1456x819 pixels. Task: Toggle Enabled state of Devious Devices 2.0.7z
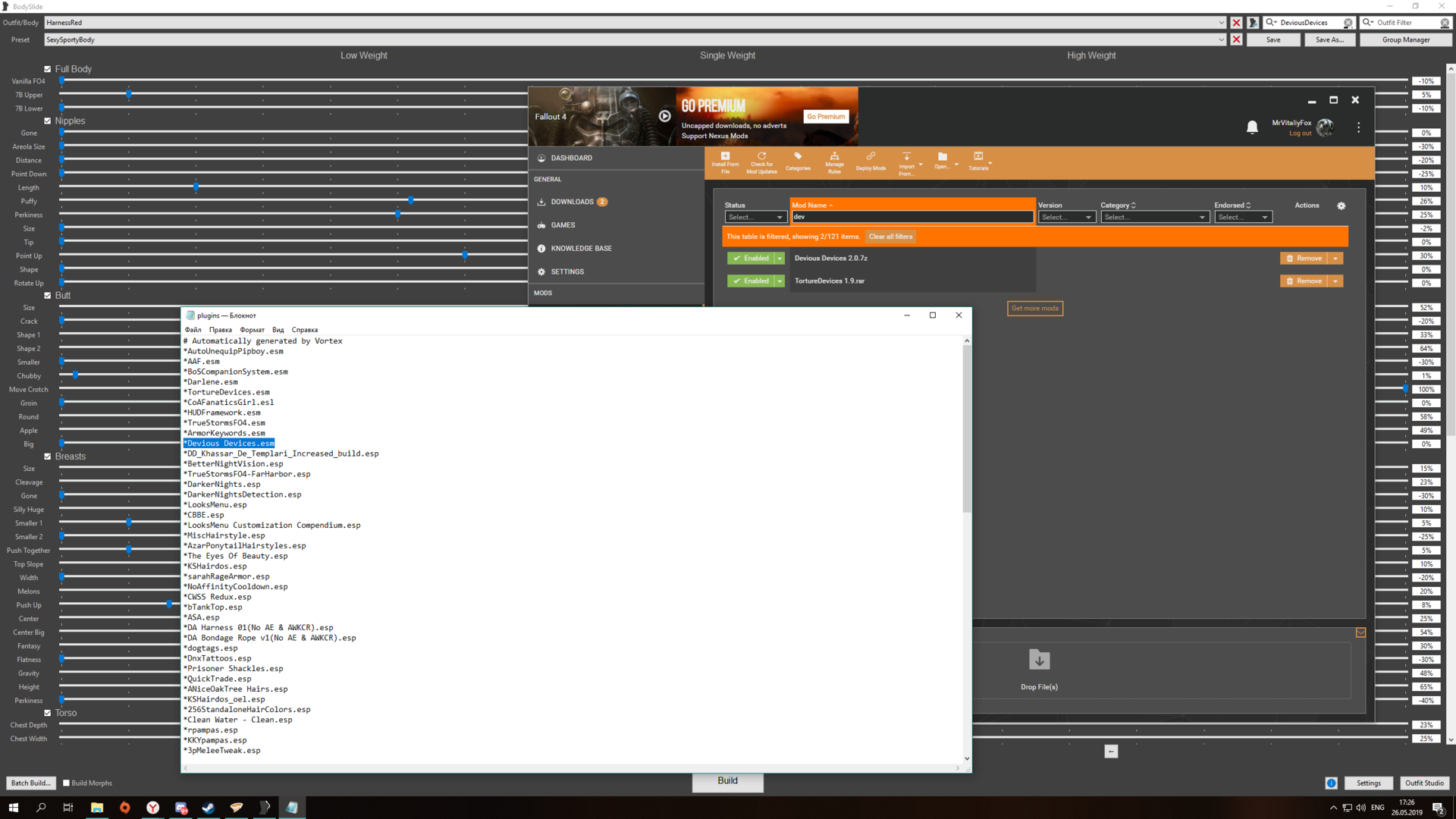pos(751,259)
